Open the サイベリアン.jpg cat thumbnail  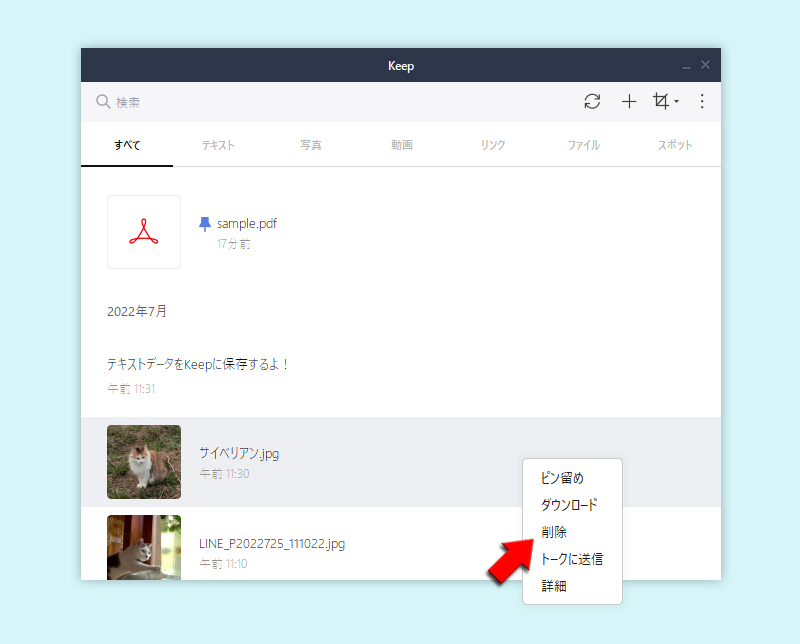pyautogui.click(x=144, y=462)
